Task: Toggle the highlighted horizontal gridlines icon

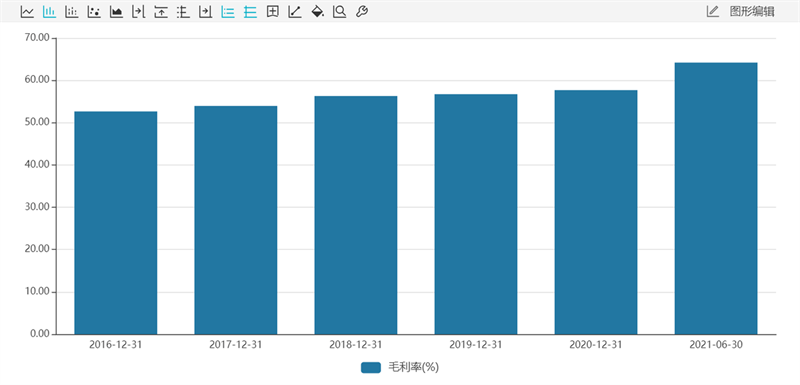Action: pos(250,12)
